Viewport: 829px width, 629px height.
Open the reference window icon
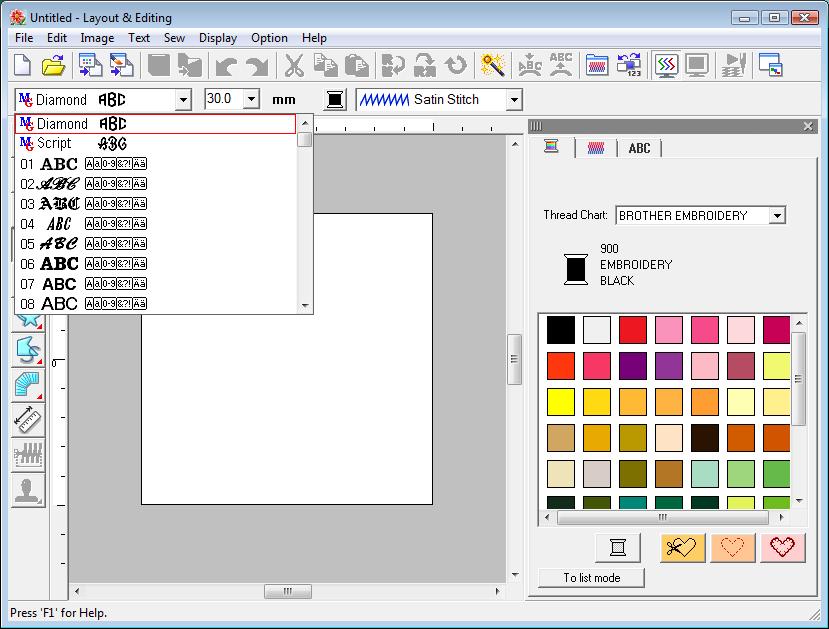point(770,65)
